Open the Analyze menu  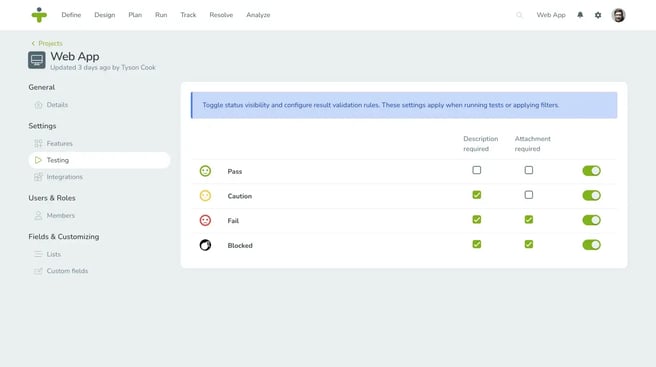coord(258,15)
